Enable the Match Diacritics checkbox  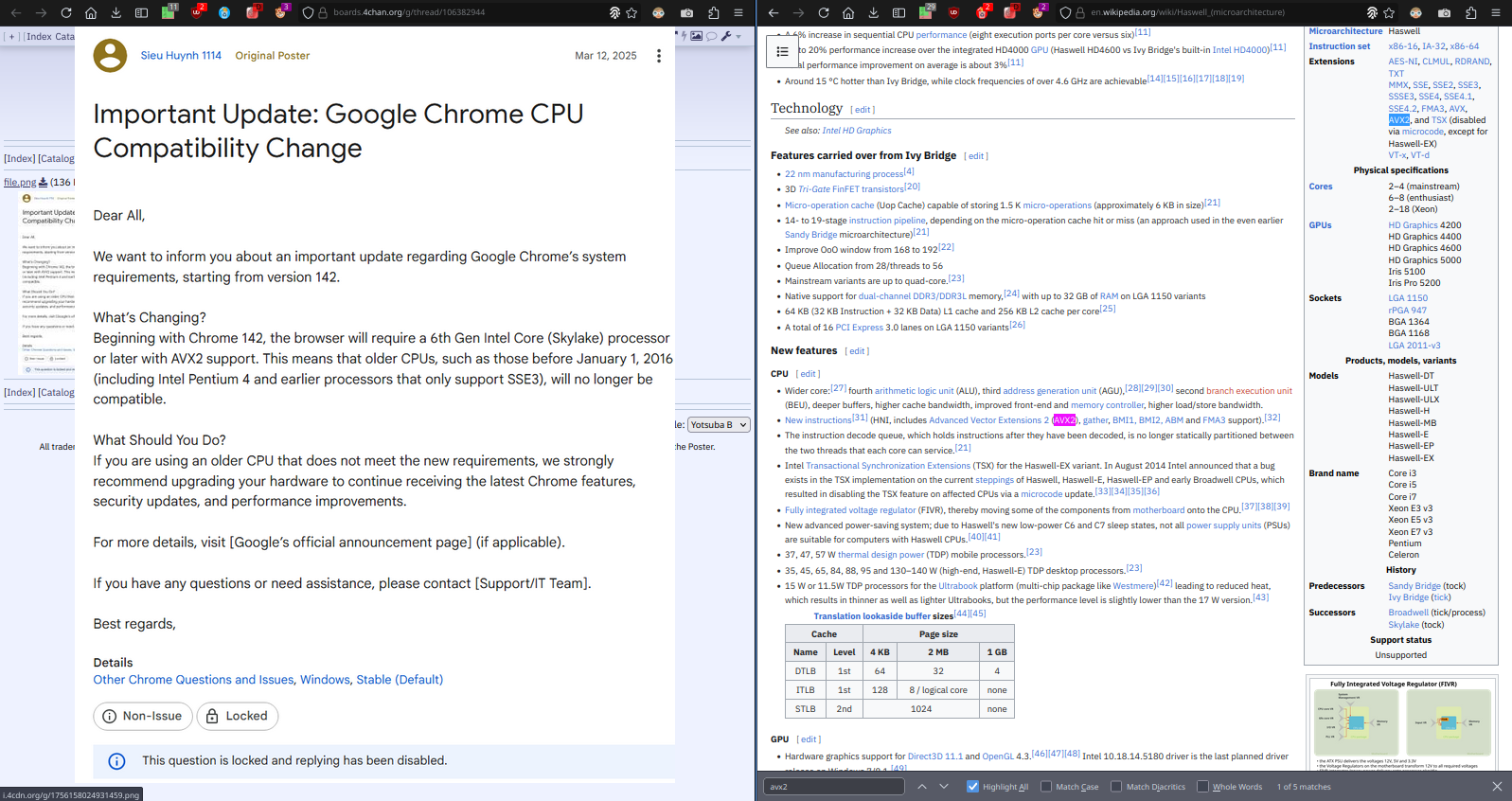tap(1116, 787)
